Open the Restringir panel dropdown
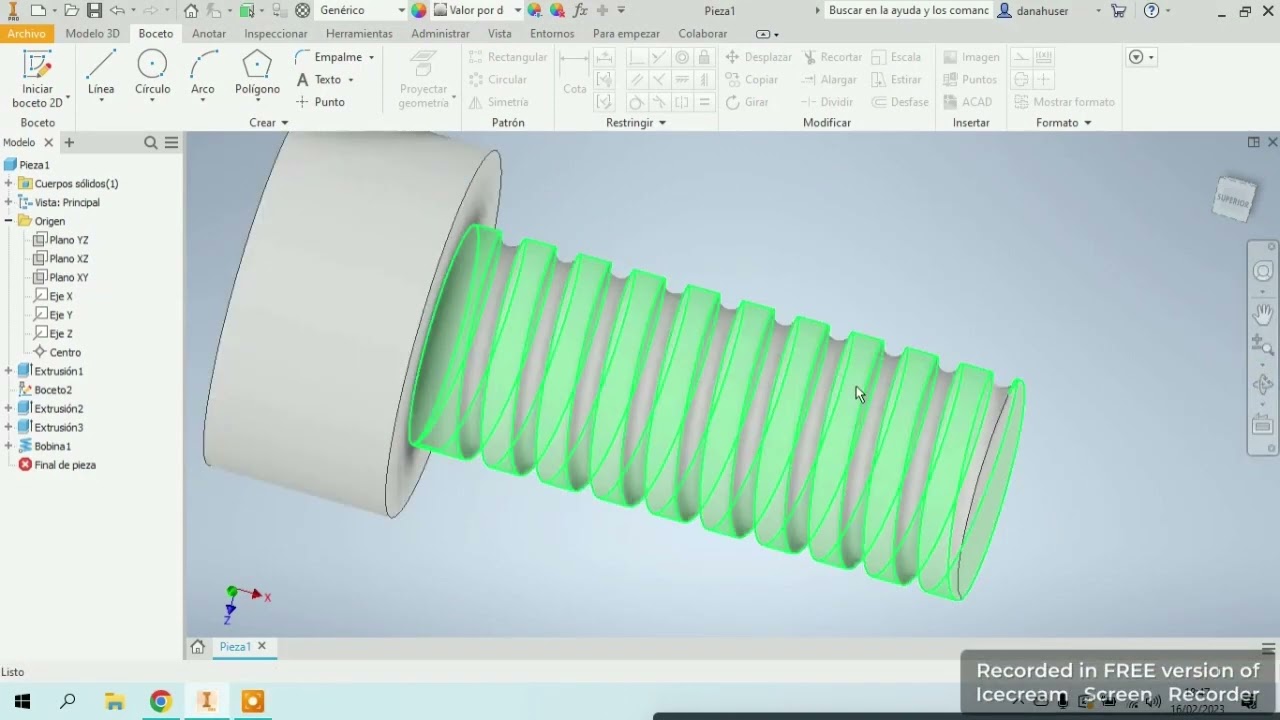This screenshot has height=720, width=1280. point(636,123)
